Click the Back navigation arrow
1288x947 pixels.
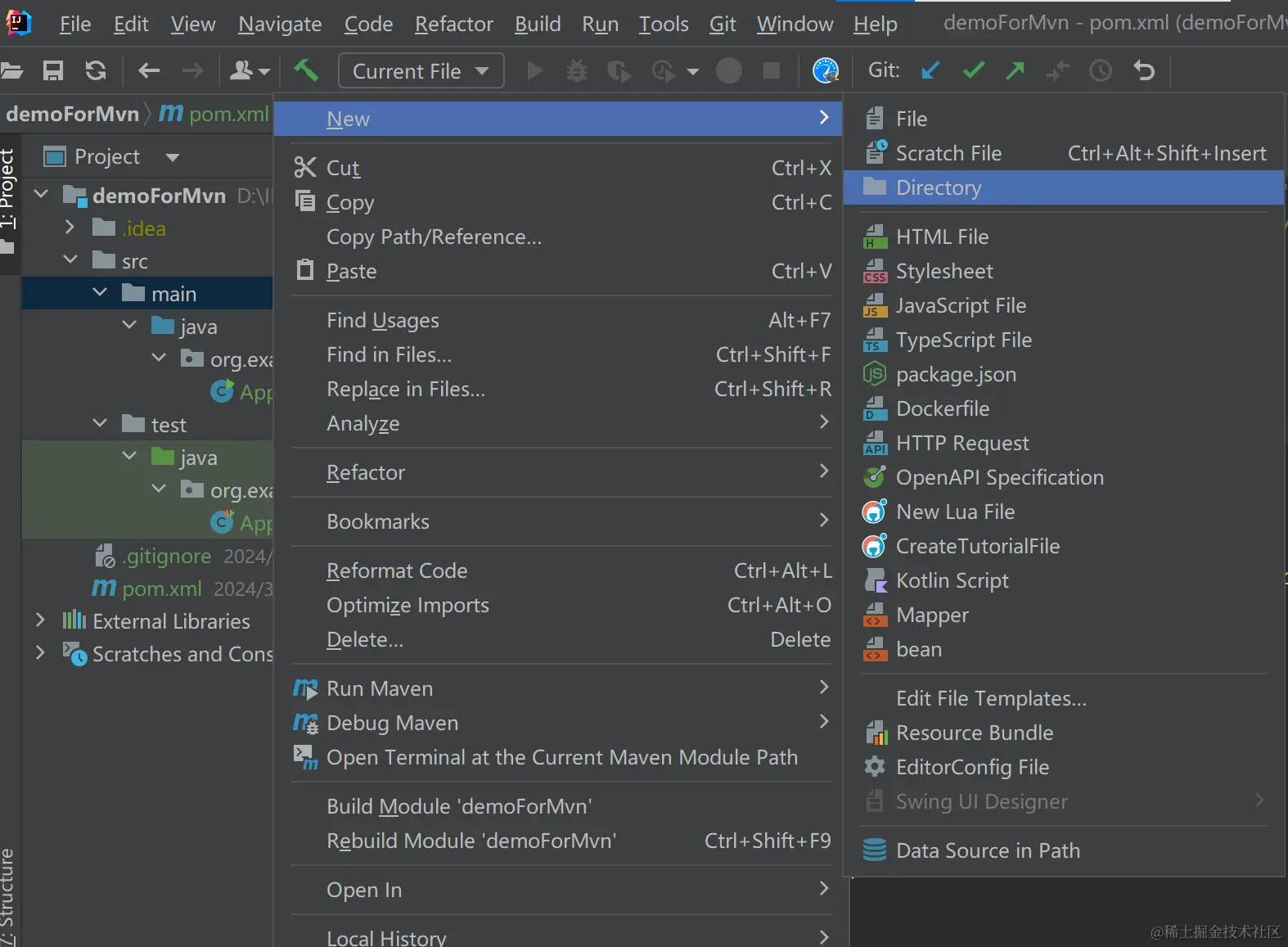(149, 71)
